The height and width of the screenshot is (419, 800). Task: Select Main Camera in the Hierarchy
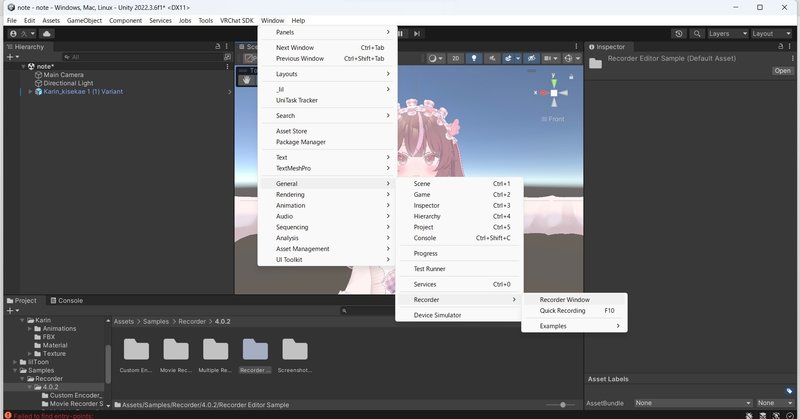(x=63, y=75)
